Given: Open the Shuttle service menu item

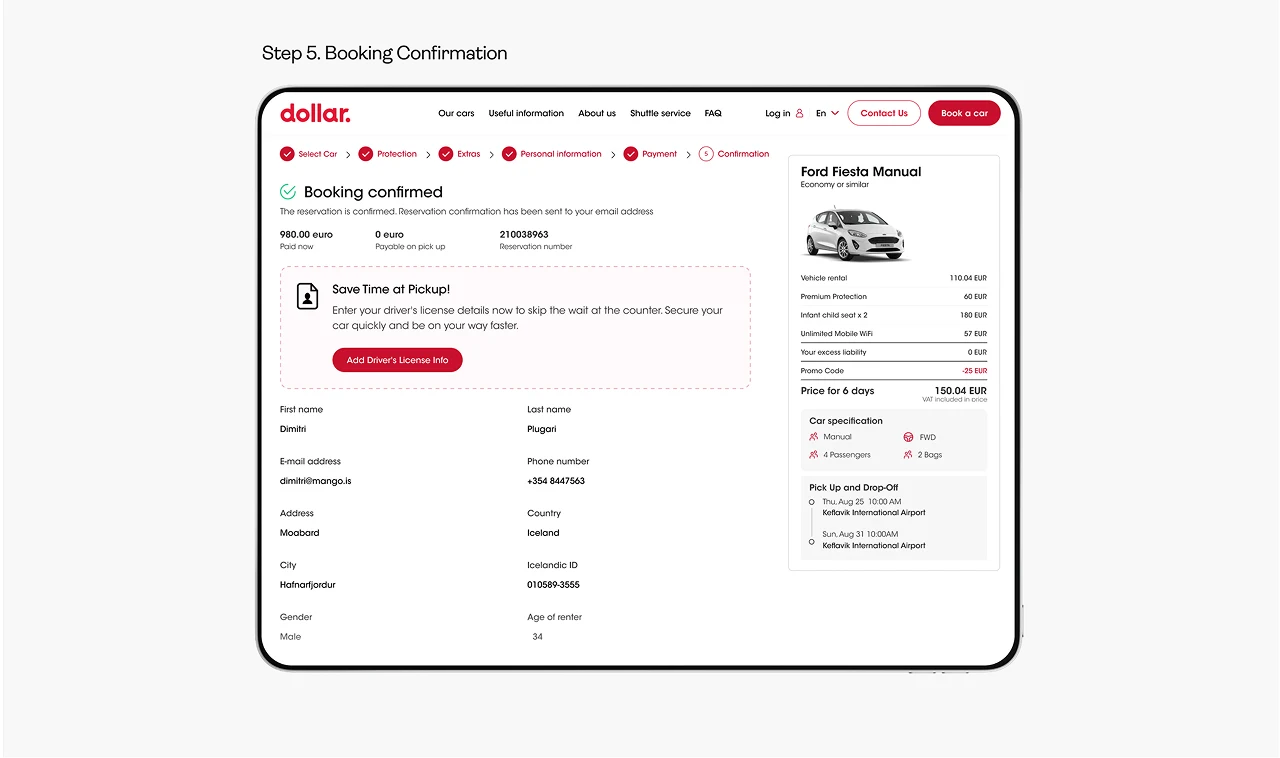Looking at the screenshot, I should 660,113.
